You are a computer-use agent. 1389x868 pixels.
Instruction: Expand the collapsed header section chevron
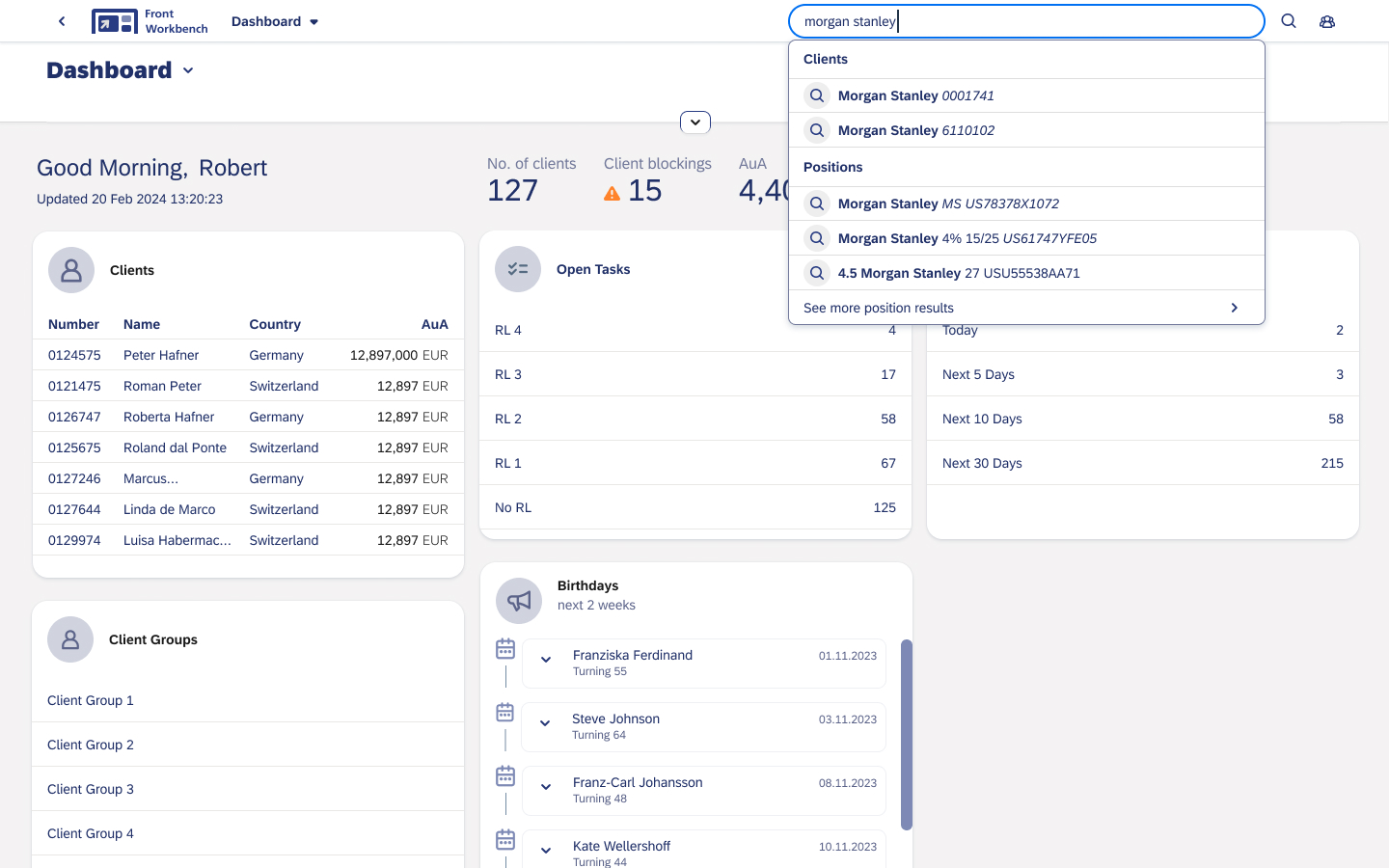point(695,122)
